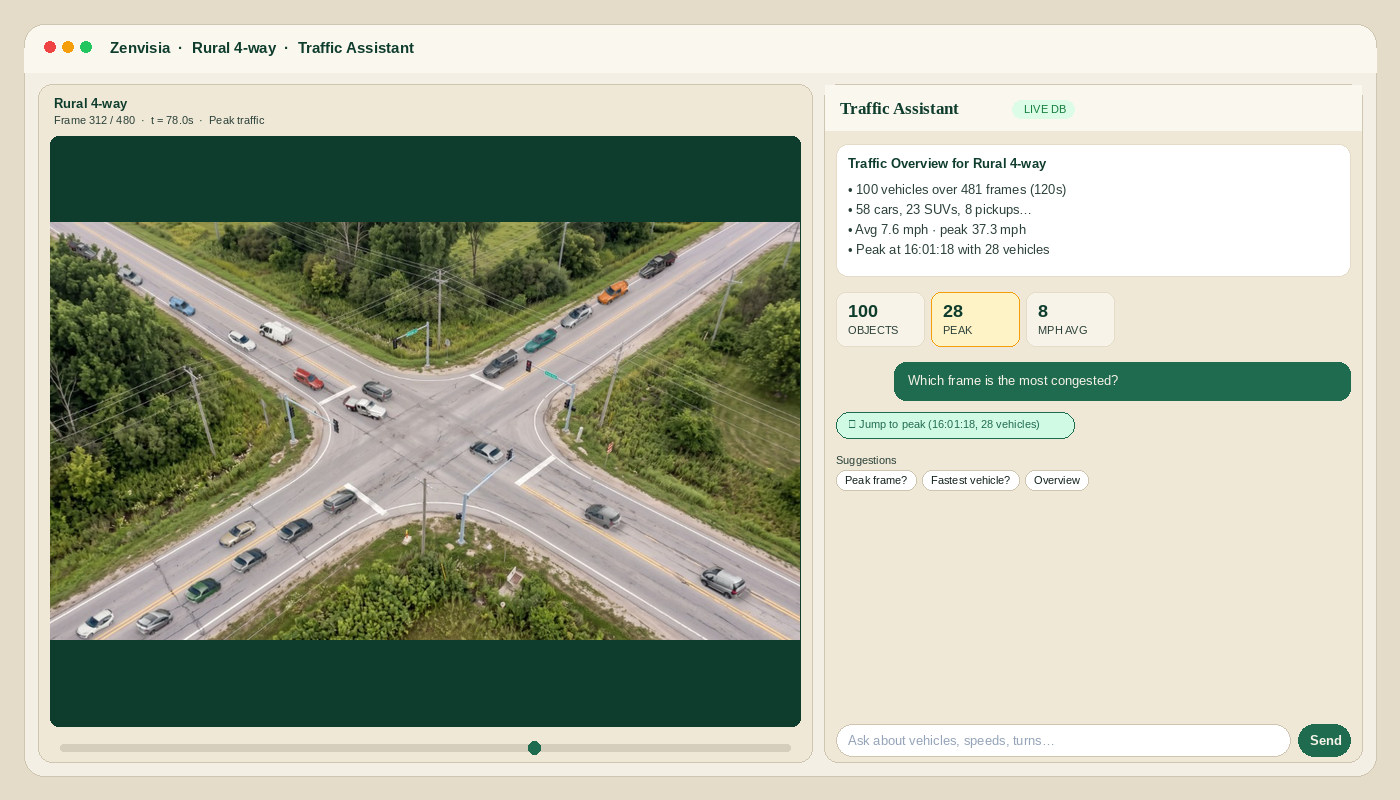Click the LIVE DB status badge

(x=1044, y=109)
